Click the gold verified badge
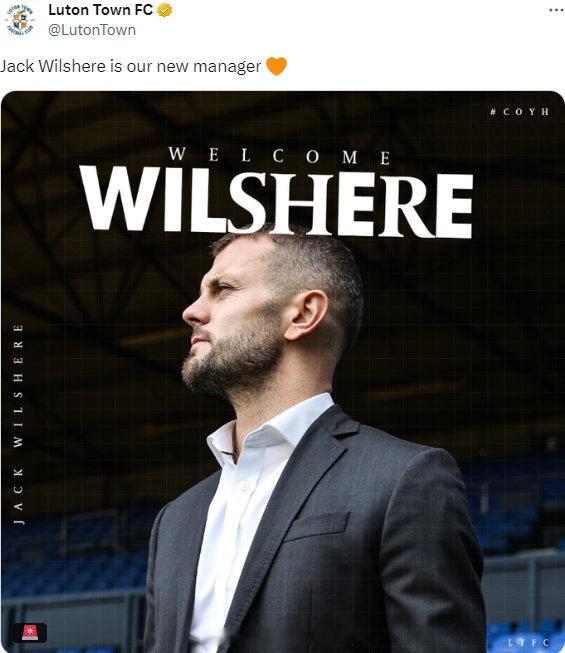 [165, 10]
